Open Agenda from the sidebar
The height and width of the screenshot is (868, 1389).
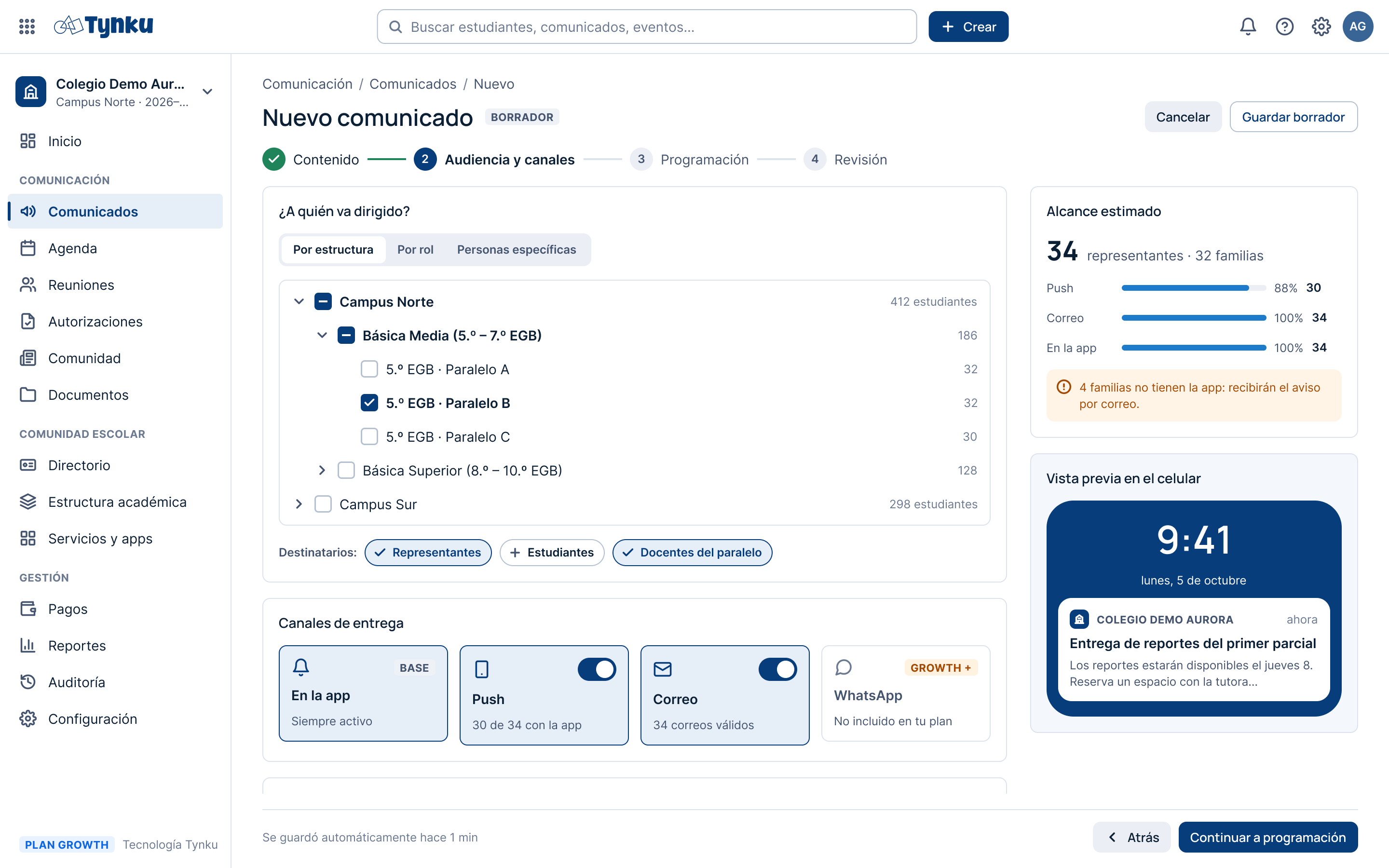[115, 248]
